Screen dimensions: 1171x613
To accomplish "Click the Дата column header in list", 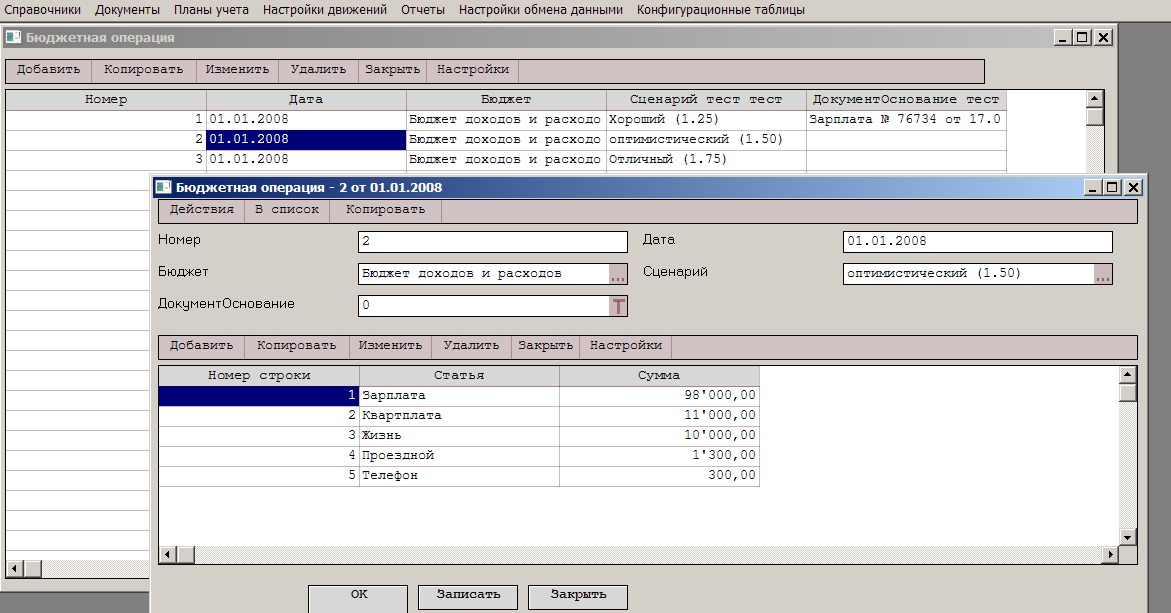I will (306, 100).
